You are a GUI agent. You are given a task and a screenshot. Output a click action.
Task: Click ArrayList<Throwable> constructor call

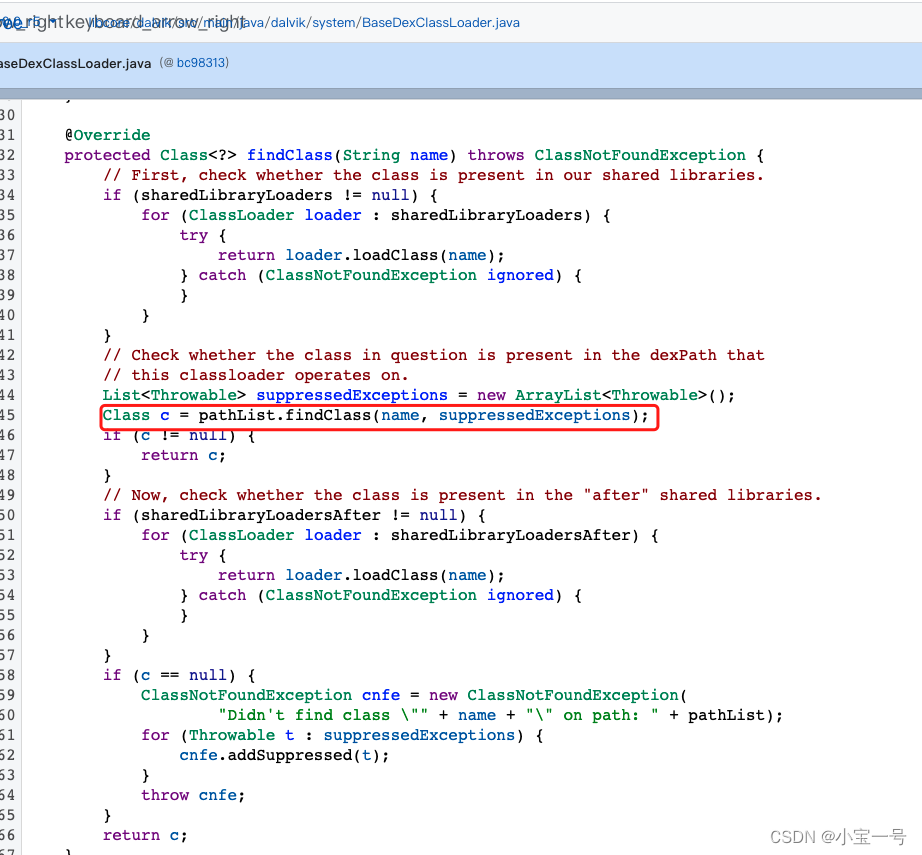[x=611, y=395]
